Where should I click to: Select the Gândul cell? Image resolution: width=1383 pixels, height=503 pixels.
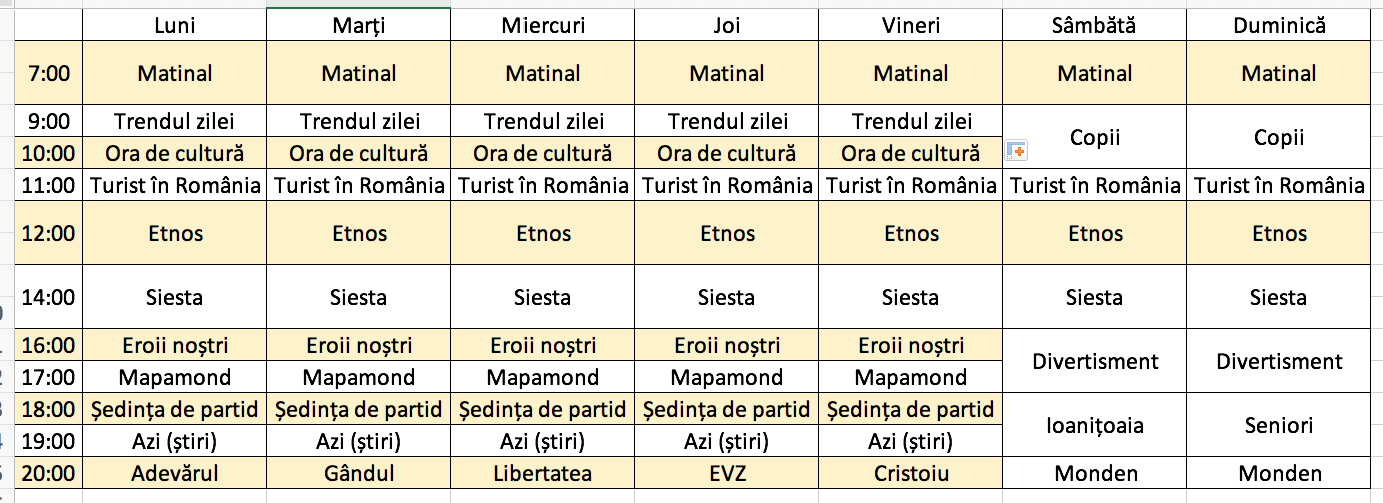359,473
